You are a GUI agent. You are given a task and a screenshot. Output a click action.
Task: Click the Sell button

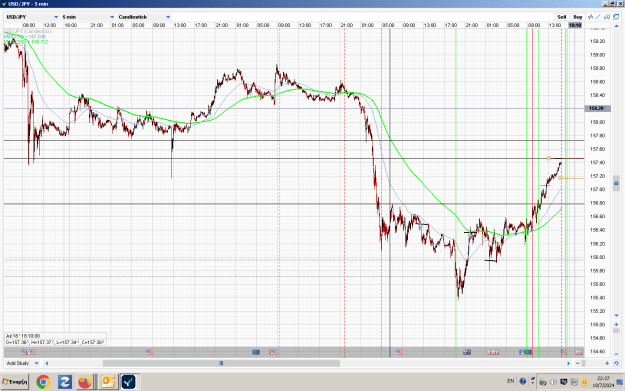click(562, 17)
